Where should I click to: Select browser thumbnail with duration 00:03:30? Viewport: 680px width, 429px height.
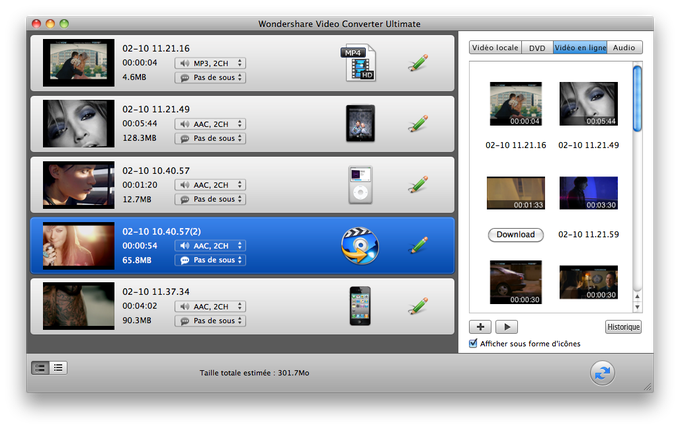tap(588, 193)
